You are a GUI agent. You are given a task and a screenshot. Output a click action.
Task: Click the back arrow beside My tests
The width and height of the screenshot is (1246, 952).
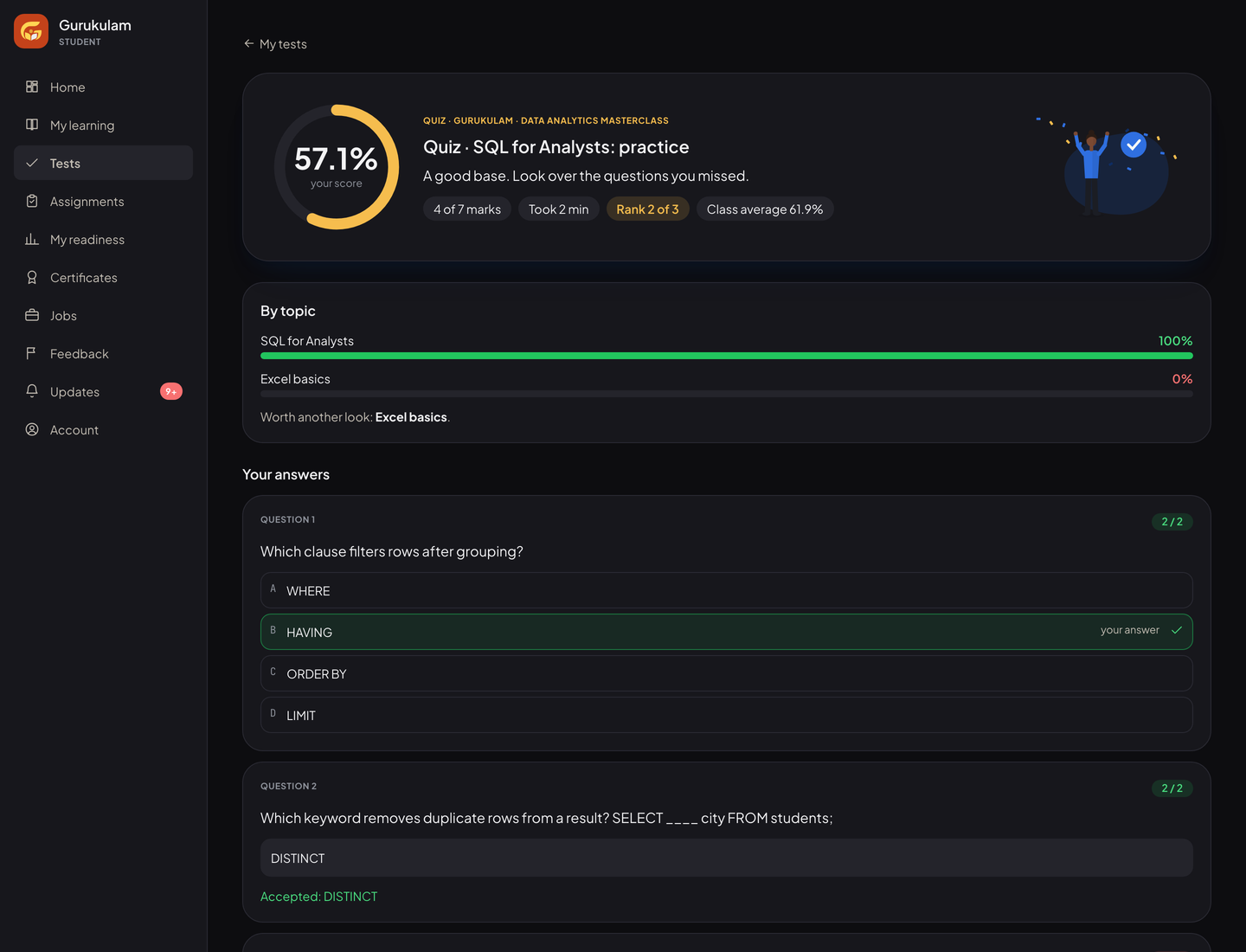(x=249, y=43)
